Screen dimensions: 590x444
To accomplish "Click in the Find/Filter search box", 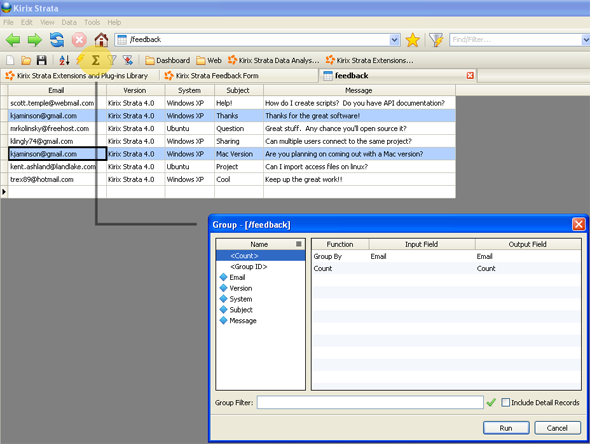I will tap(515, 40).
